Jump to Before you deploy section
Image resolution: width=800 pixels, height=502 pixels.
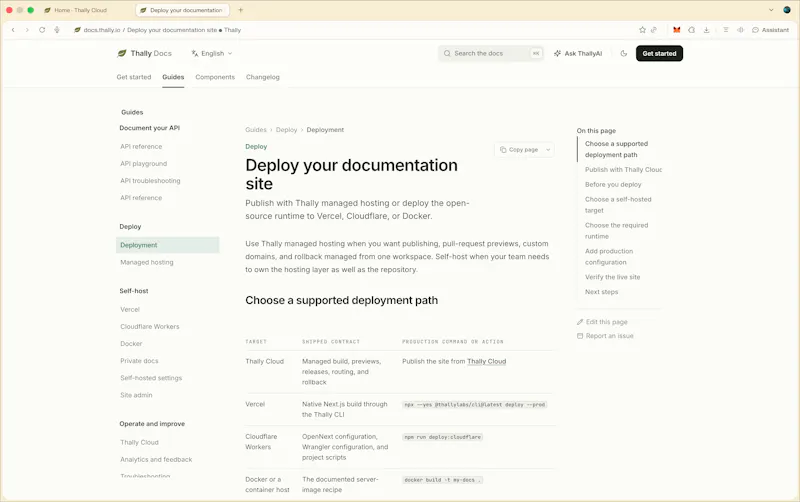click(613, 184)
